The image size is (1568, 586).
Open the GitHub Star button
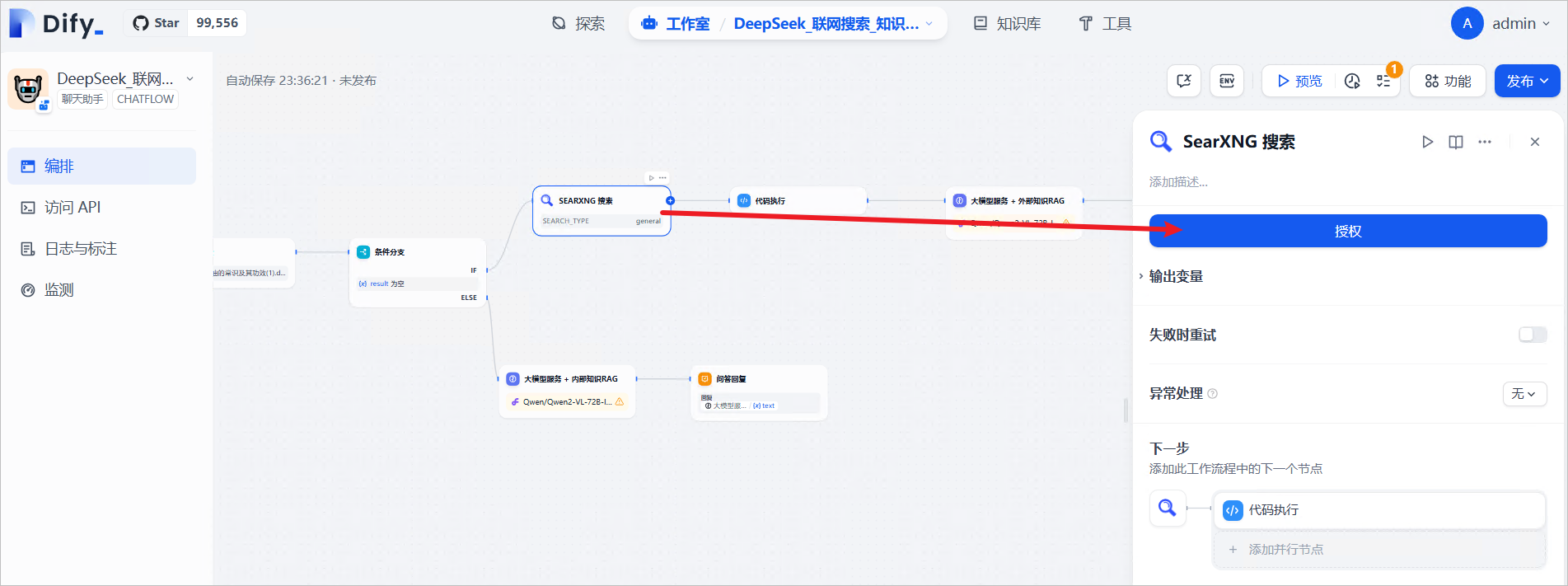pos(157,23)
